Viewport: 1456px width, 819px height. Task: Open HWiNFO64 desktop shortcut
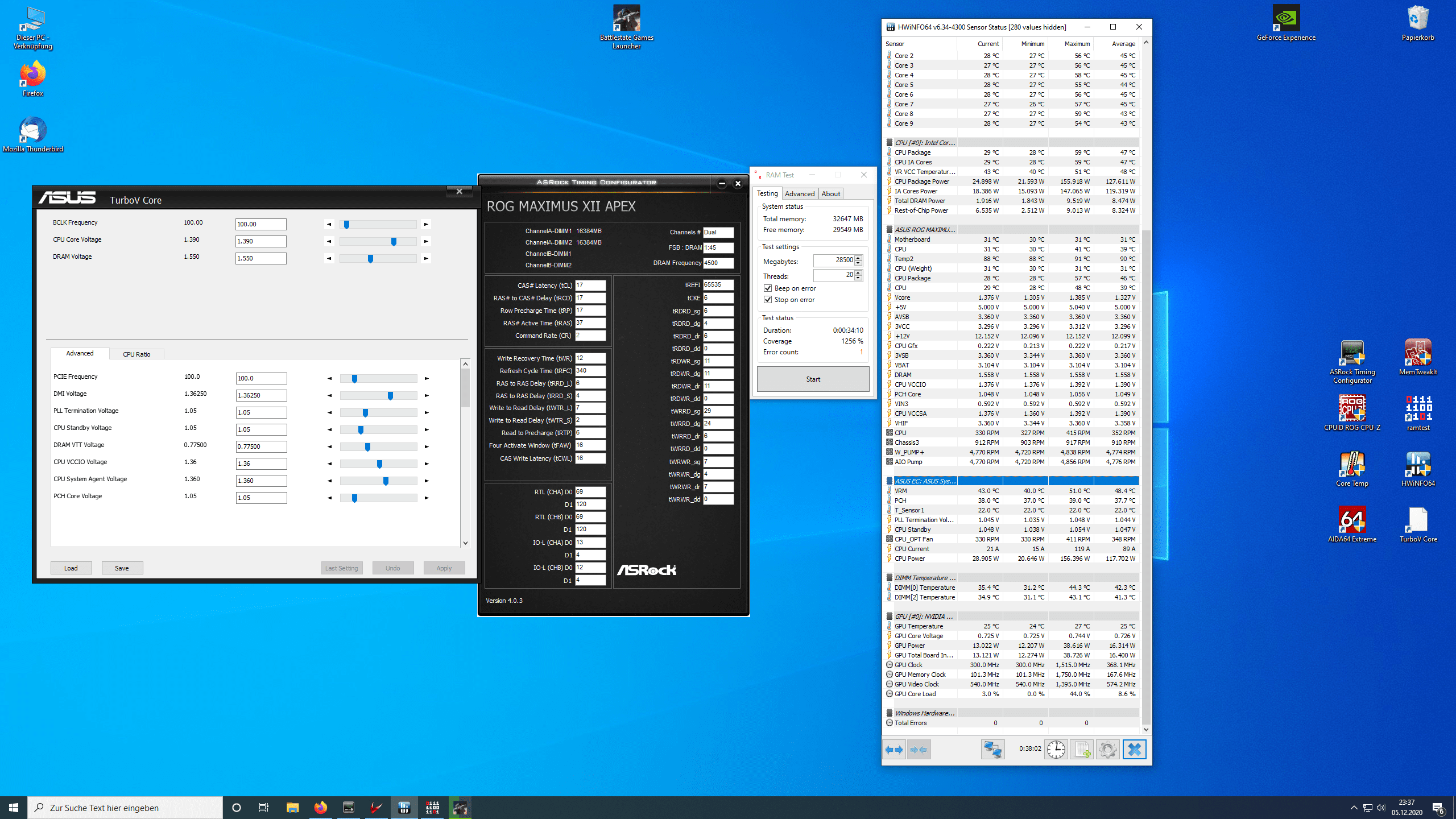tap(1418, 469)
